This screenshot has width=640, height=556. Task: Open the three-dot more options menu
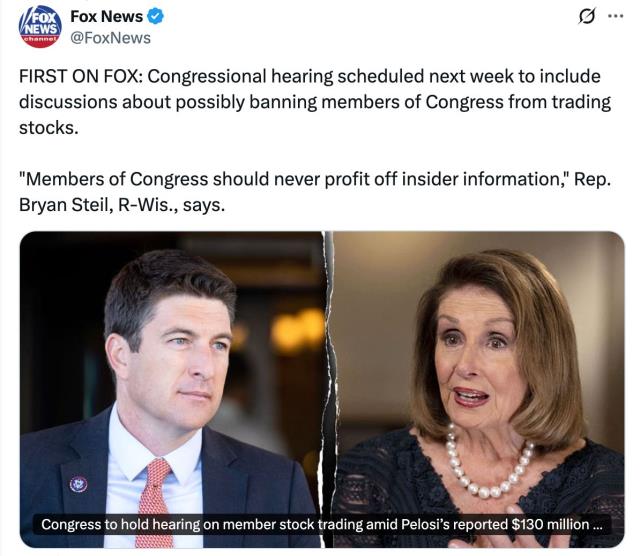[x=616, y=16]
